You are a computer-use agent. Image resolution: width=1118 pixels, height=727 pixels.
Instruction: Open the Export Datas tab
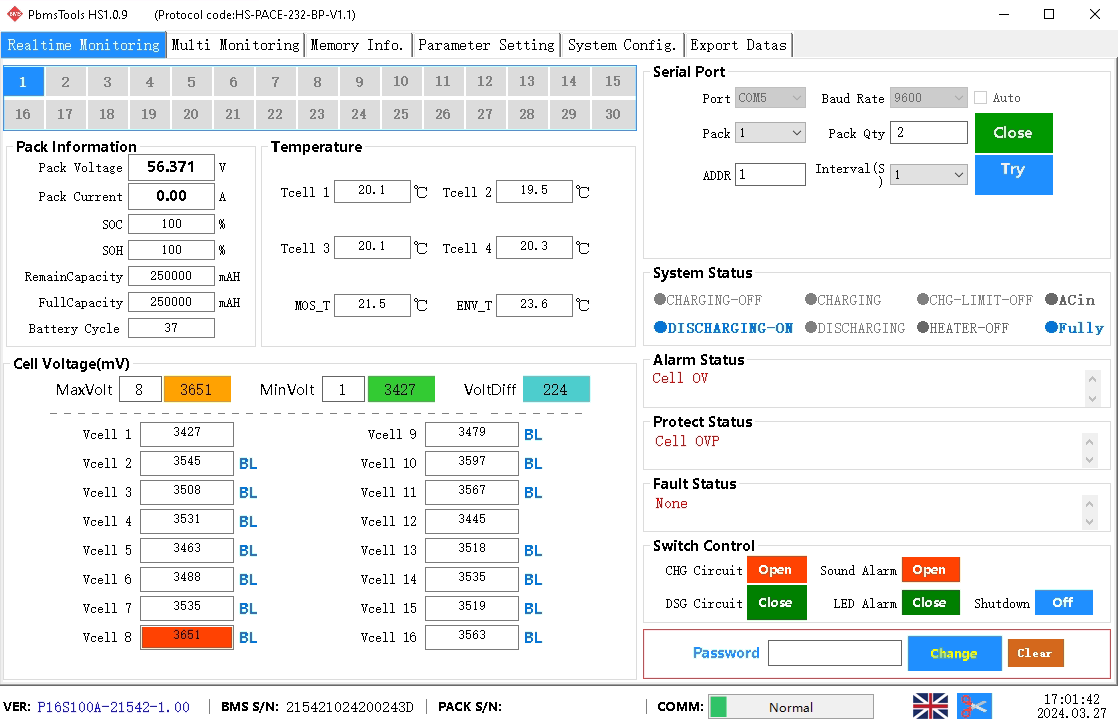[x=739, y=45]
